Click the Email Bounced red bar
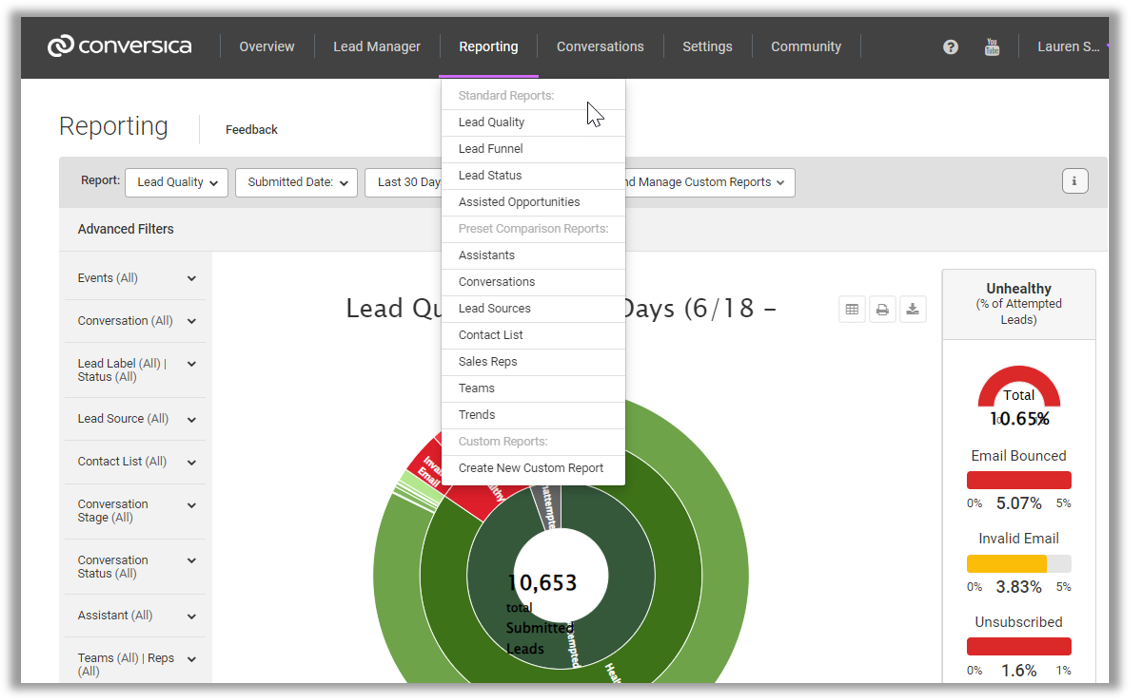This screenshot has height=700, width=1130. click(1019, 480)
